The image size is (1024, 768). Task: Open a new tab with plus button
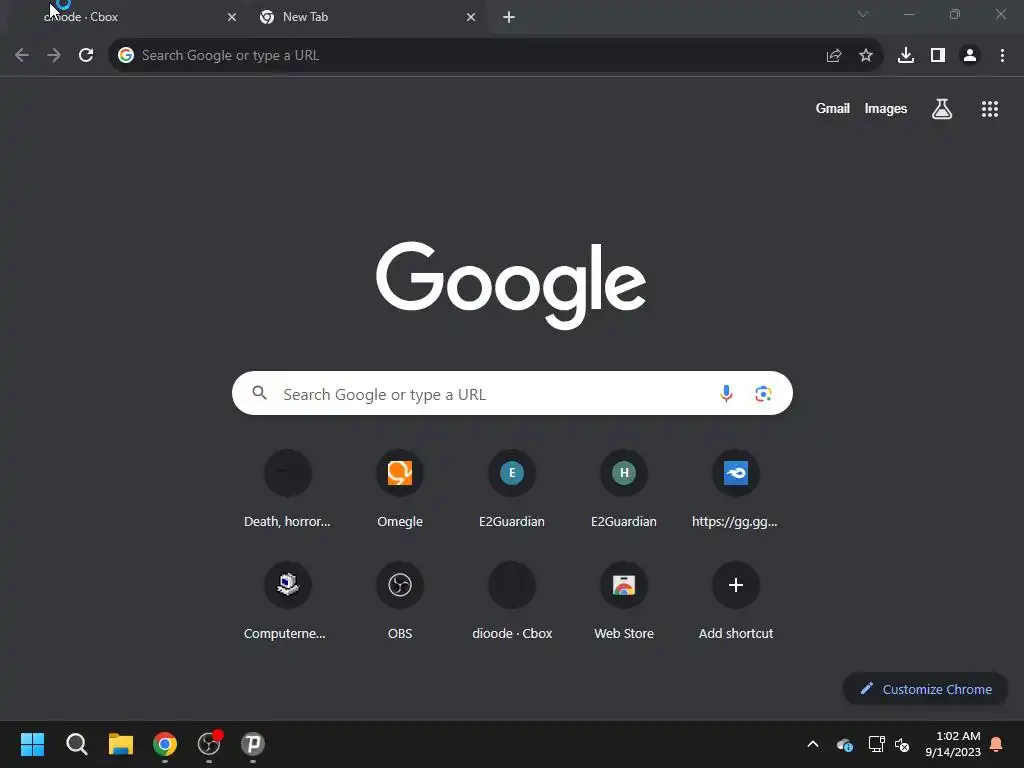(509, 17)
